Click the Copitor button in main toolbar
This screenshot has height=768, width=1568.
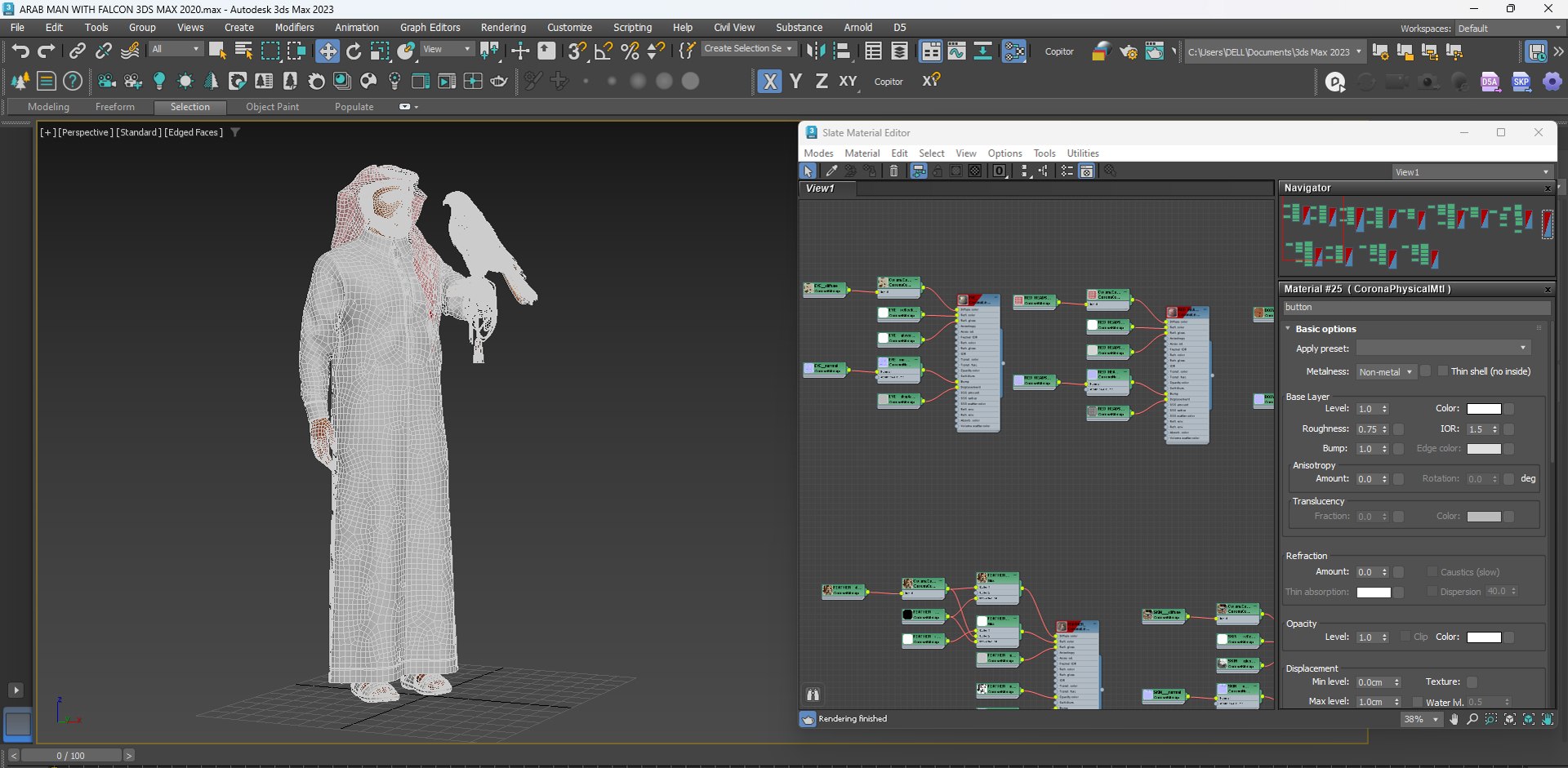(x=1058, y=51)
